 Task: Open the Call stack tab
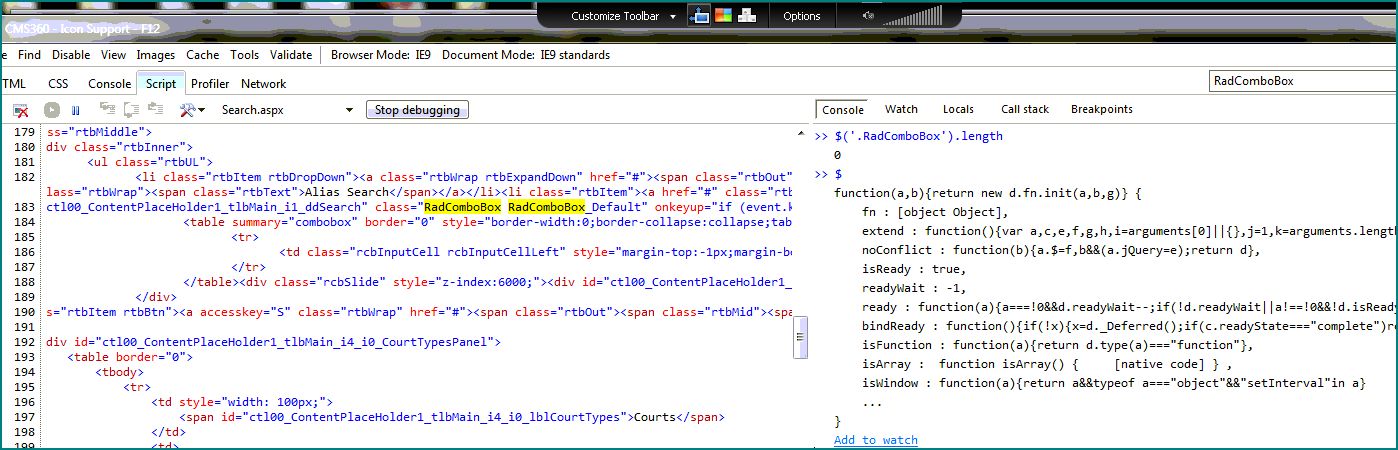coord(1025,110)
